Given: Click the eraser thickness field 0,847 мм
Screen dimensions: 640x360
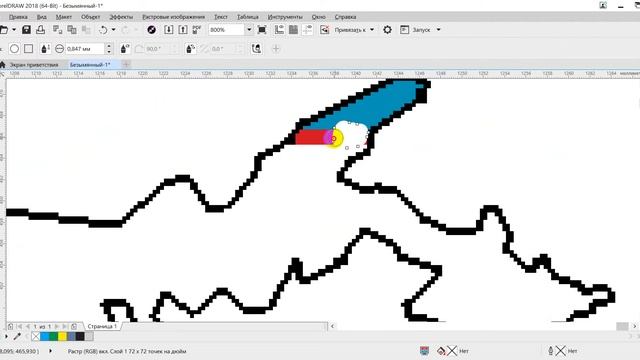Looking at the screenshot, I should 84,49.
